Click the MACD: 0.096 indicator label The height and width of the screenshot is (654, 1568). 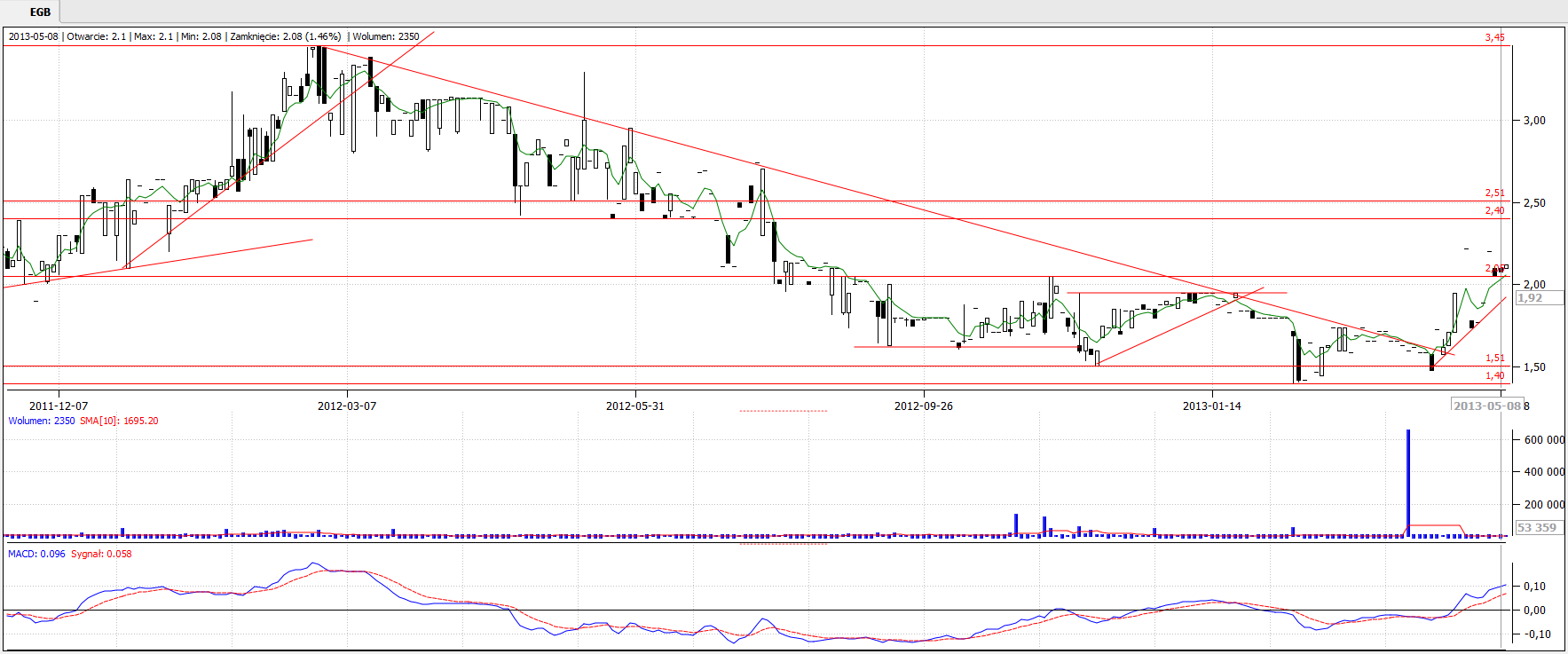[36, 554]
